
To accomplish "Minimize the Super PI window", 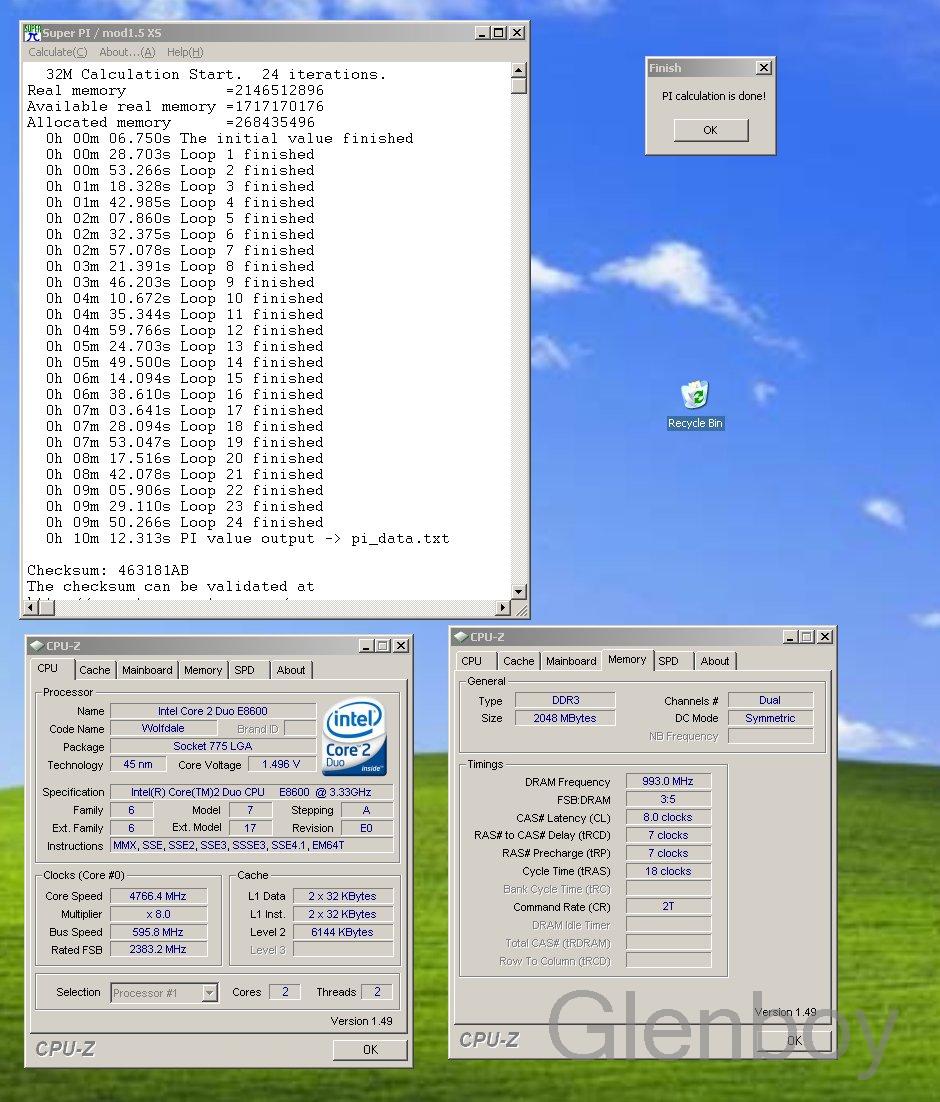I will (483, 32).
